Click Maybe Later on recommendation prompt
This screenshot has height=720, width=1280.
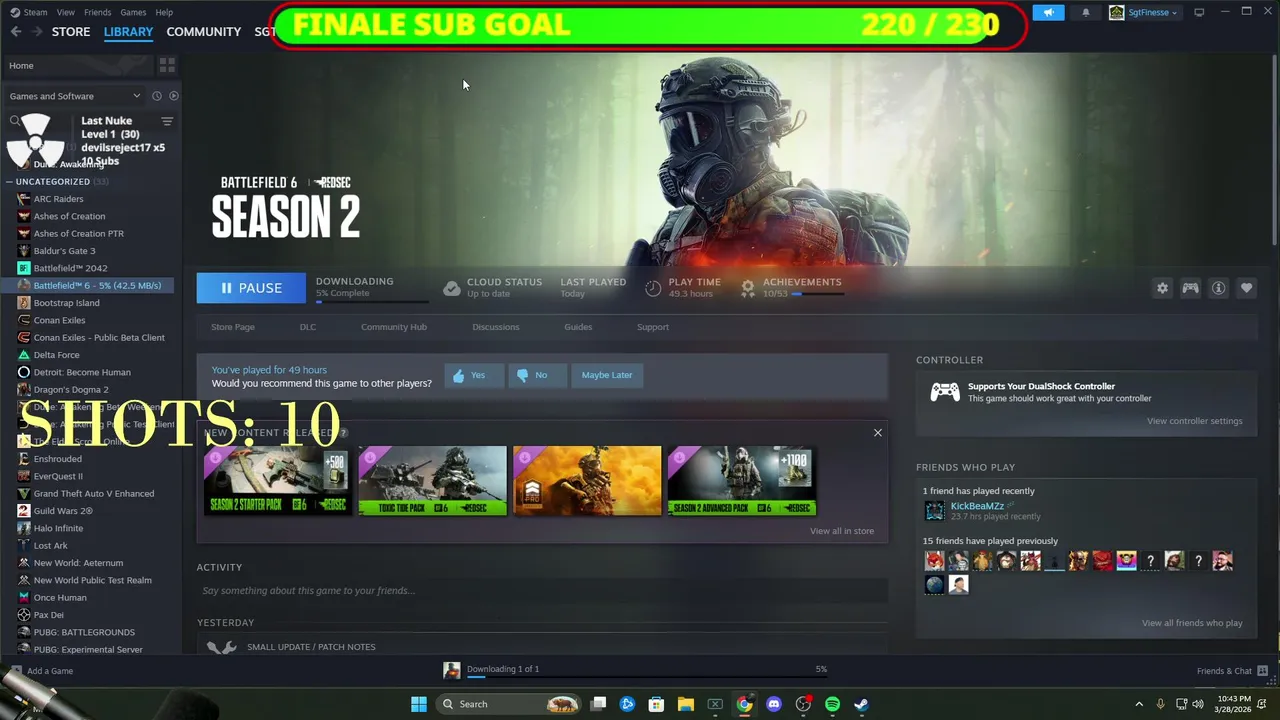(607, 375)
